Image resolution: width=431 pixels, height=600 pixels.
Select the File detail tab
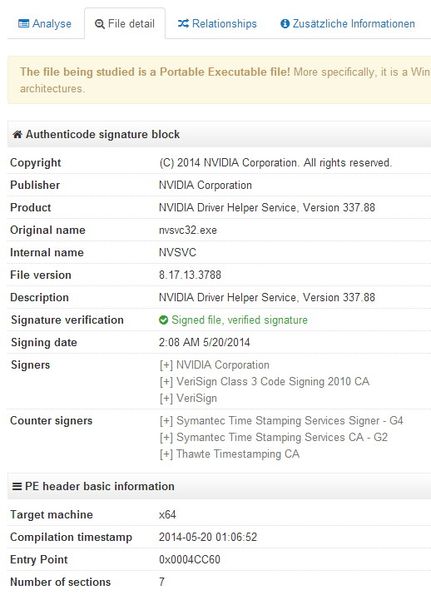click(125, 24)
